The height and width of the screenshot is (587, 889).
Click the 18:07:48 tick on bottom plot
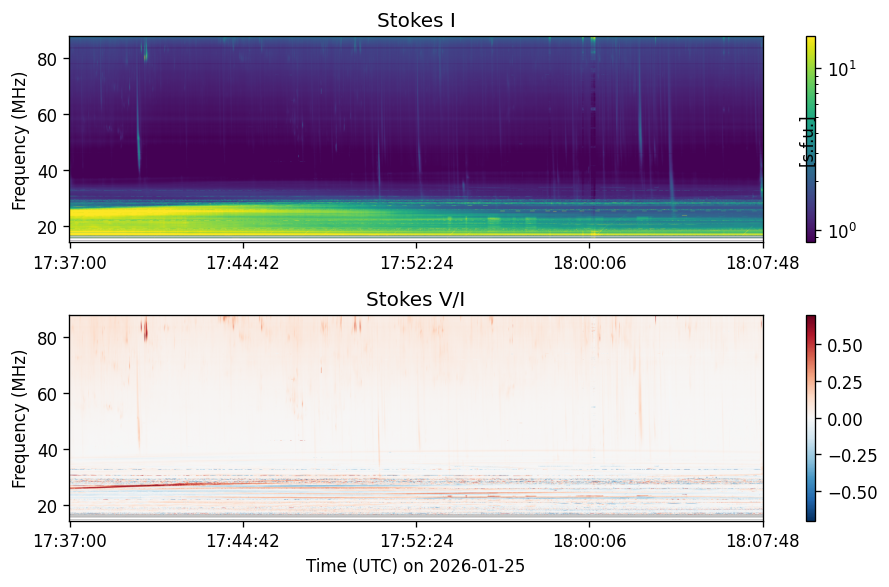click(763, 540)
